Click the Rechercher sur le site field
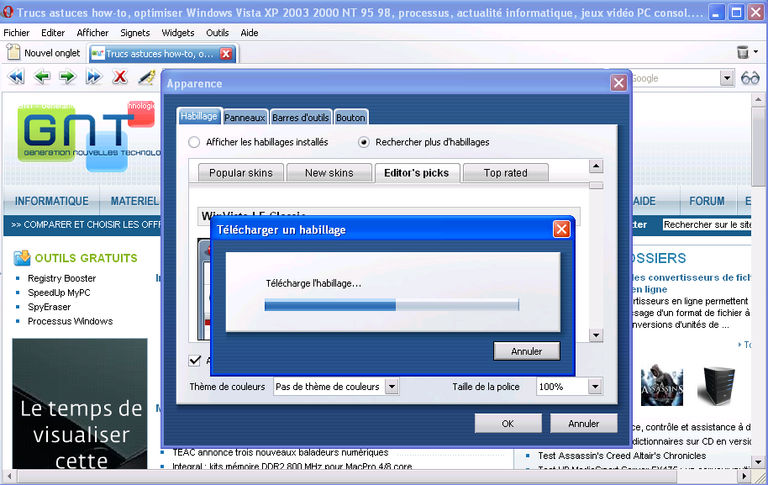Screen dimensions: 768x485 (x=707, y=225)
